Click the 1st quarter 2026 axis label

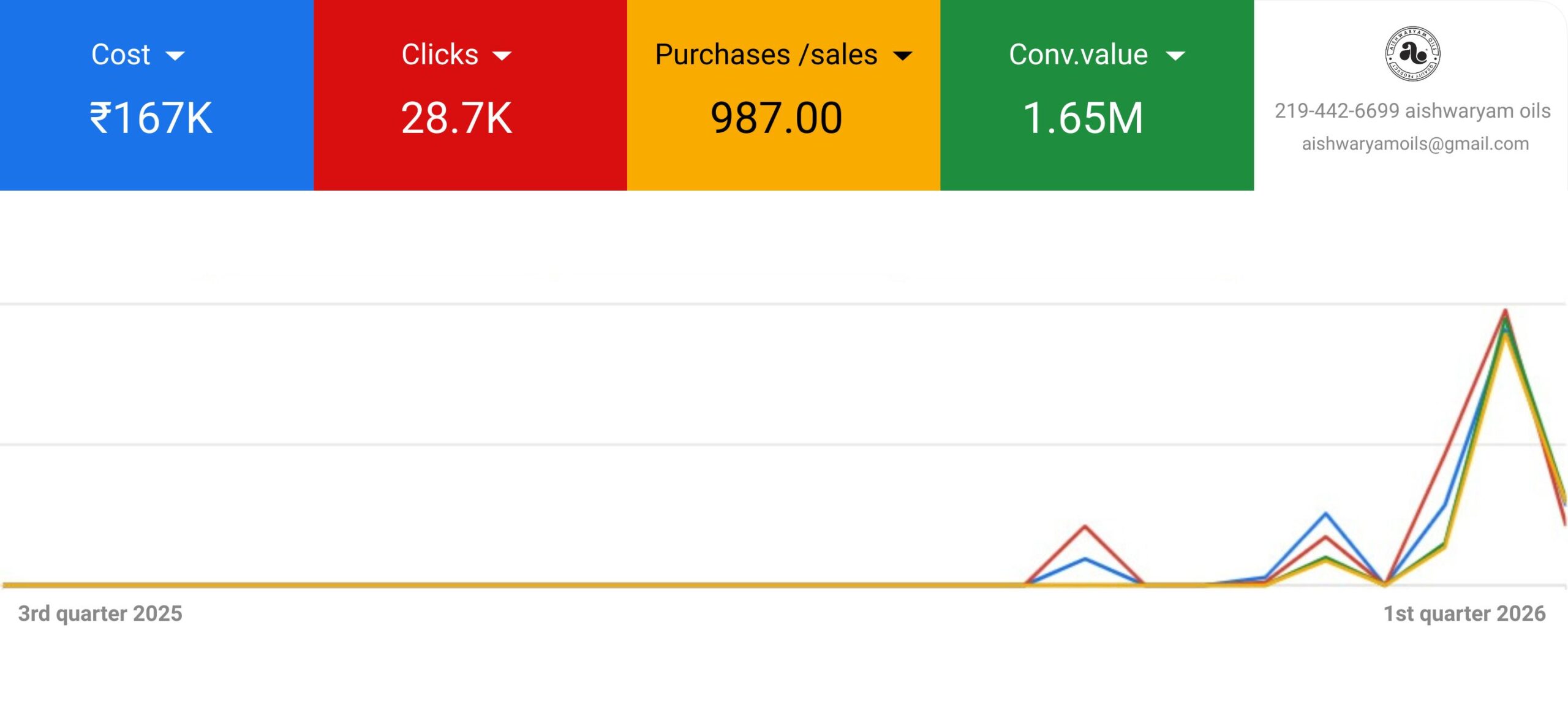click(1464, 613)
